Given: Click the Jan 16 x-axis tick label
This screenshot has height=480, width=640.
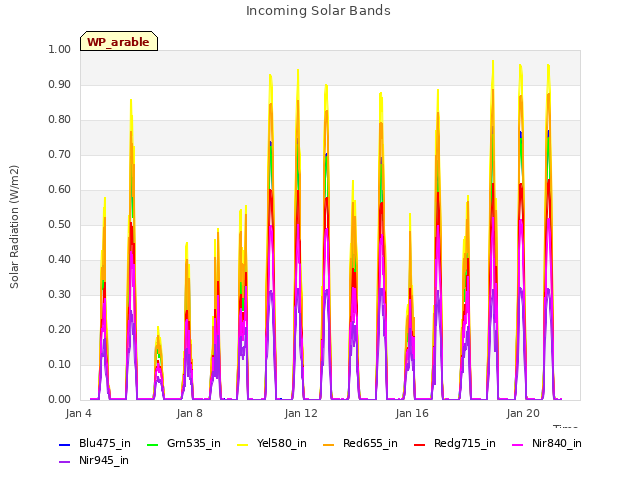Looking at the screenshot, I should click(x=412, y=413).
